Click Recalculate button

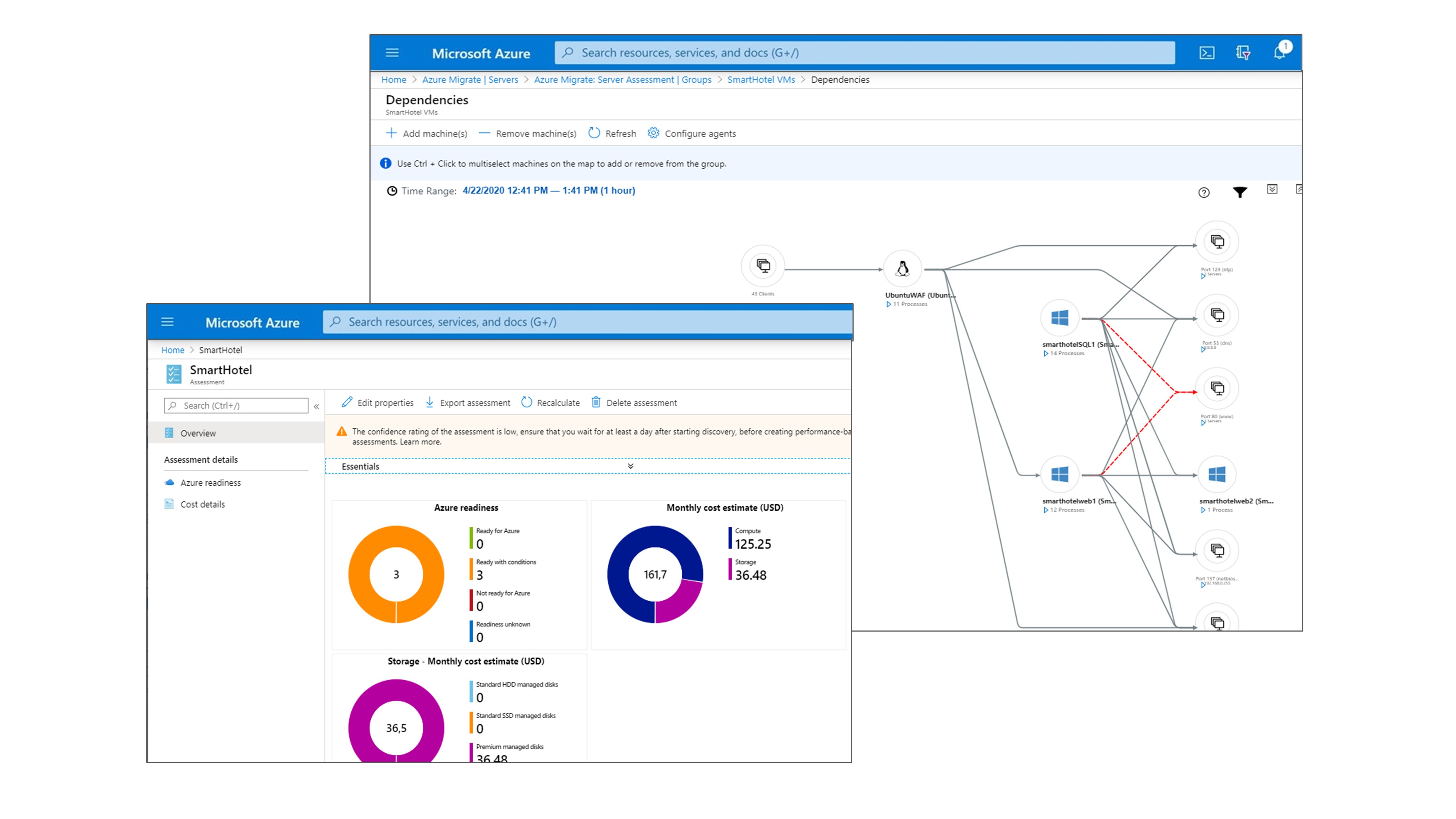pyautogui.click(x=550, y=403)
